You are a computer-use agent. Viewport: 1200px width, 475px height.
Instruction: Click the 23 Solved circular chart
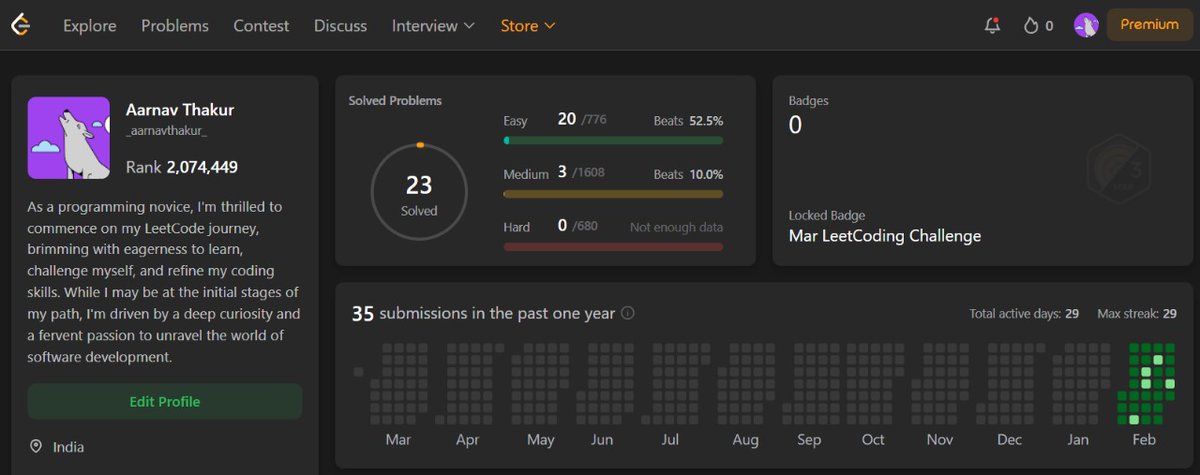coord(419,193)
